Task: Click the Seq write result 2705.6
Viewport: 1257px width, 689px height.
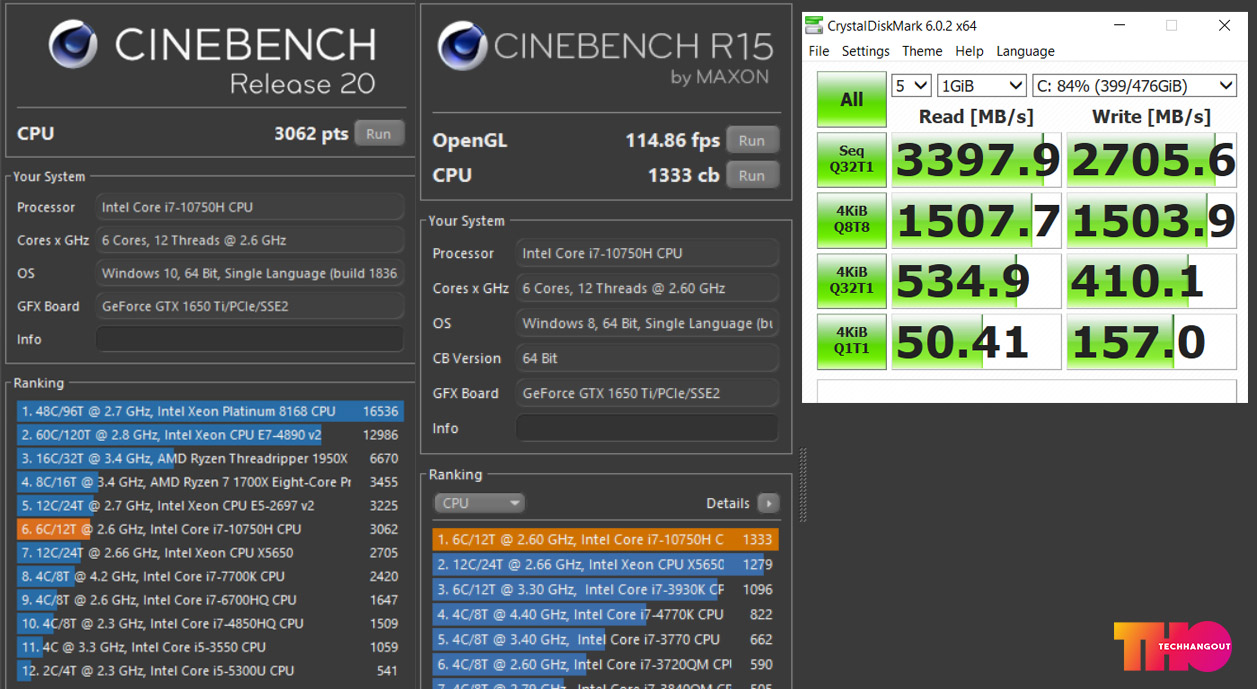Action: click(x=1152, y=160)
